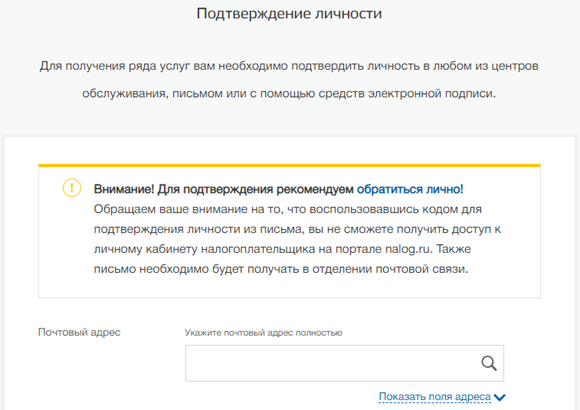Click the yellow exclamation warning icon

72,188
